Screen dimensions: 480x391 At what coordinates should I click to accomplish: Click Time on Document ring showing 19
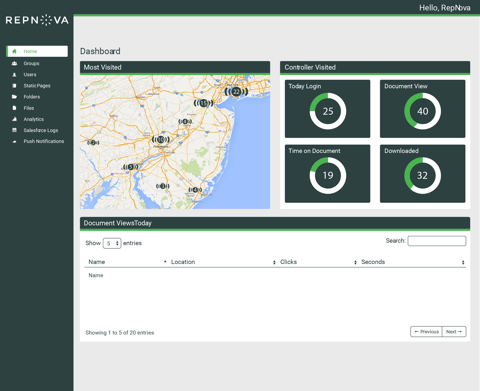328,175
